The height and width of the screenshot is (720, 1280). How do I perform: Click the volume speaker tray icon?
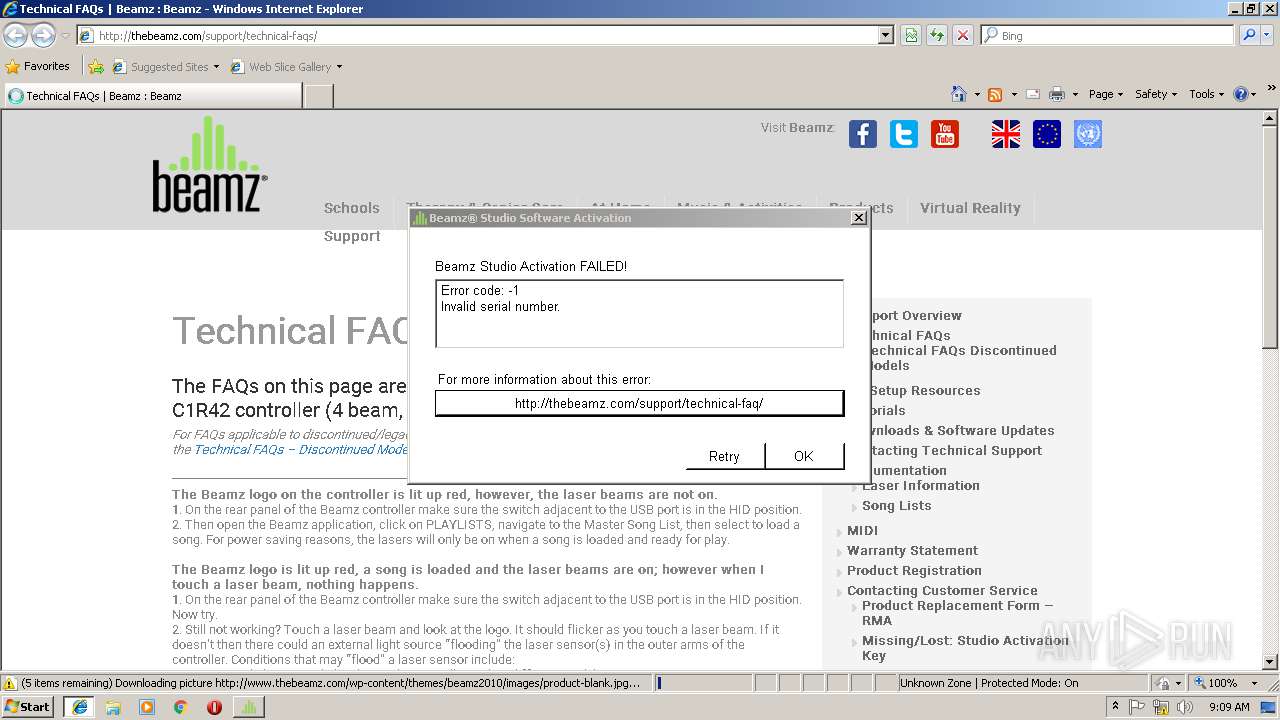click(x=1185, y=707)
